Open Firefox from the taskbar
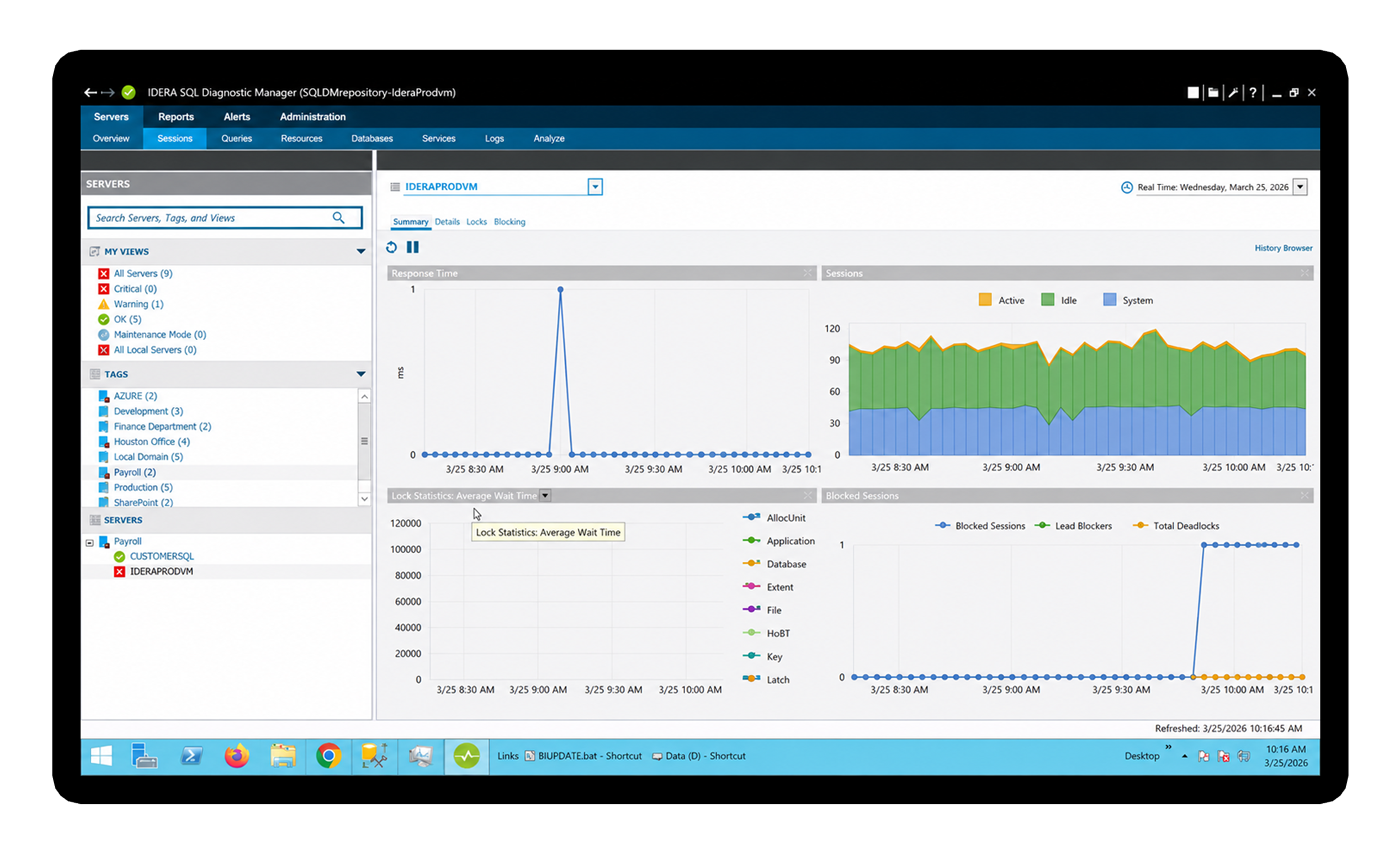 (x=237, y=756)
